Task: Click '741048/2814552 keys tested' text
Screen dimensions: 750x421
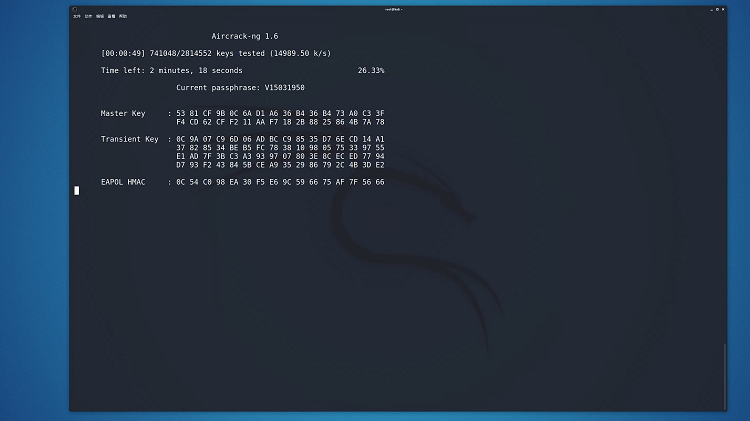Action: pyautogui.click(x=207, y=54)
